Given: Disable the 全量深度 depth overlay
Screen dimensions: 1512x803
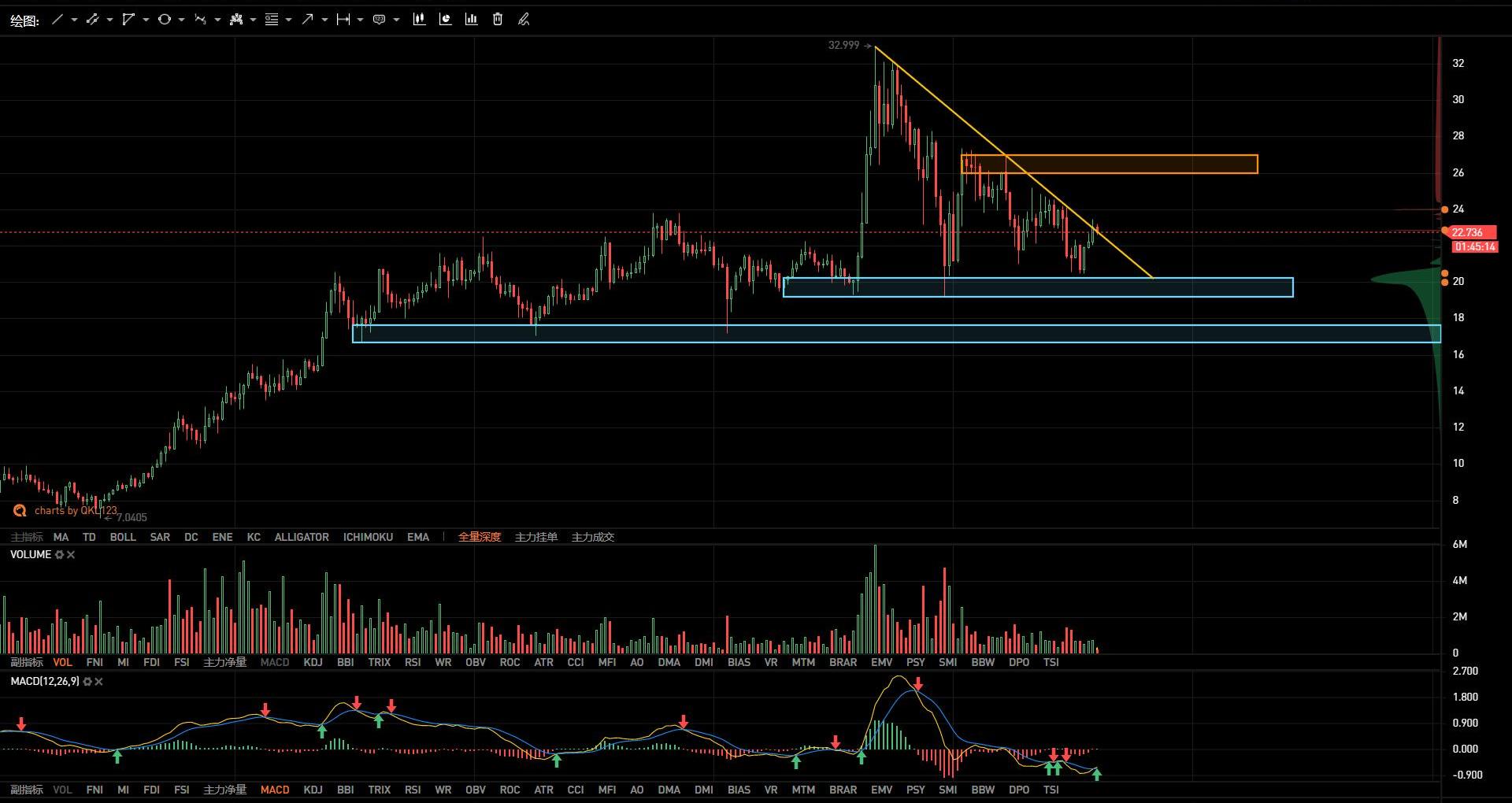Looking at the screenshot, I should pyautogui.click(x=480, y=537).
